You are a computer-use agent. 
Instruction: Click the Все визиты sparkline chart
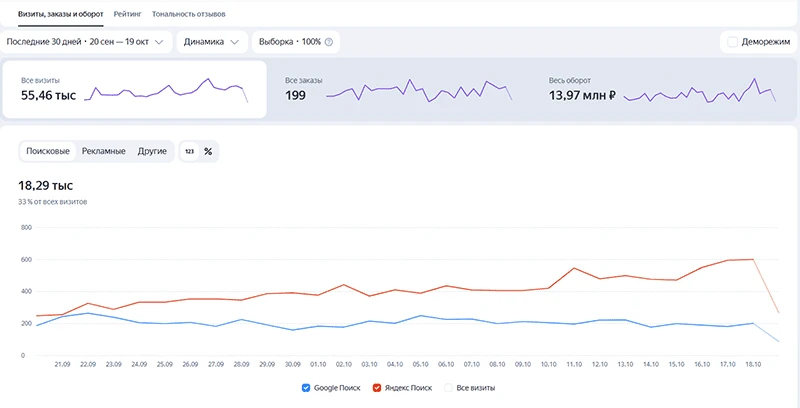tap(166, 90)
